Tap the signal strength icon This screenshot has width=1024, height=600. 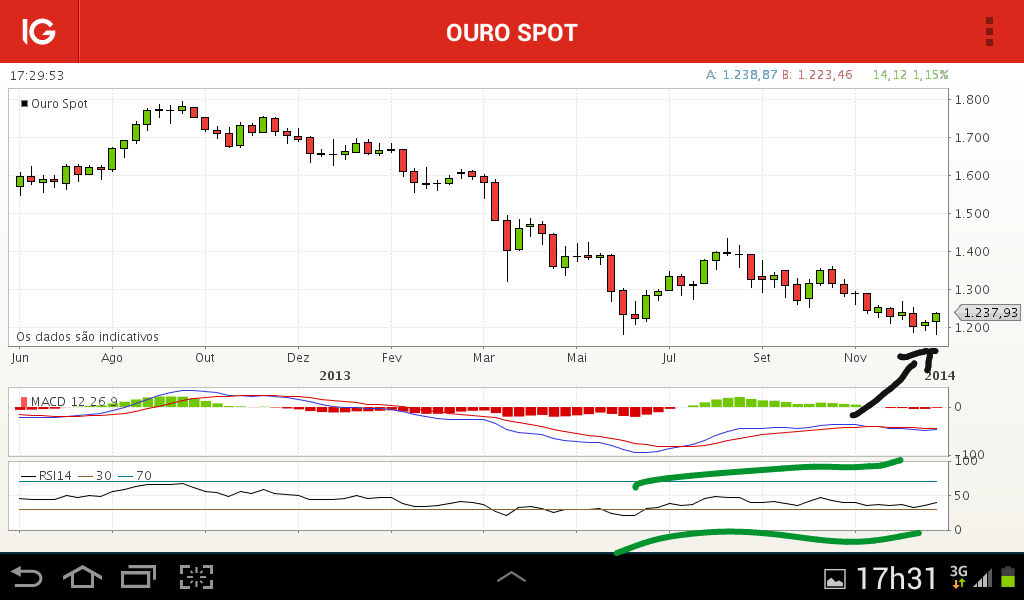[983, 578]
